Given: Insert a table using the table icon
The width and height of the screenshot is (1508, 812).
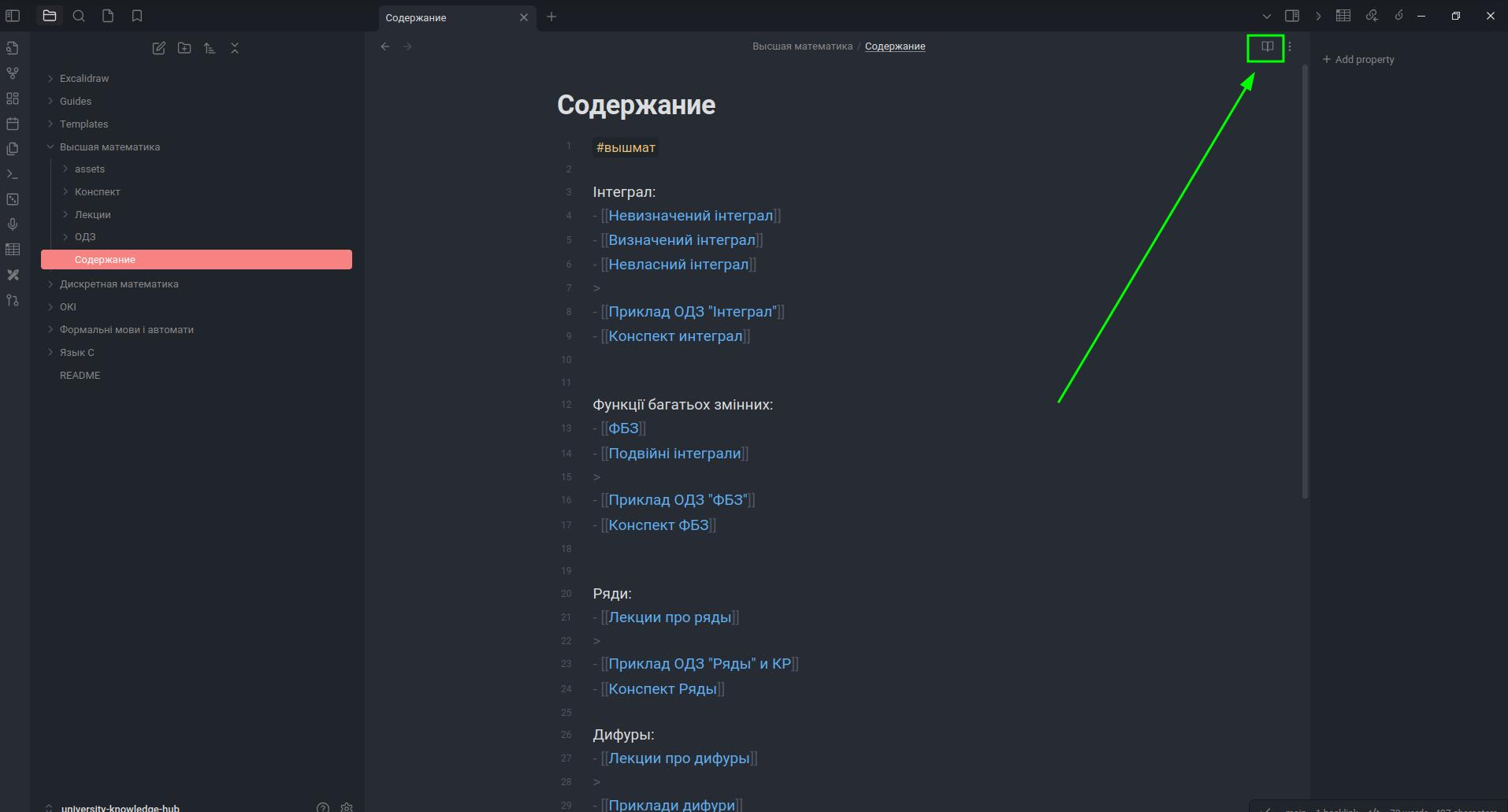Looking at the screenshot, I should (x=13, y=250).
